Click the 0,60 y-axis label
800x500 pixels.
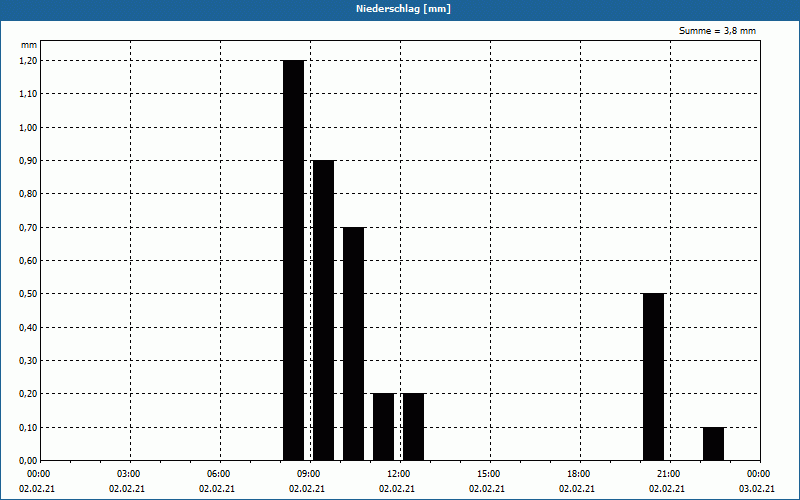28,261
